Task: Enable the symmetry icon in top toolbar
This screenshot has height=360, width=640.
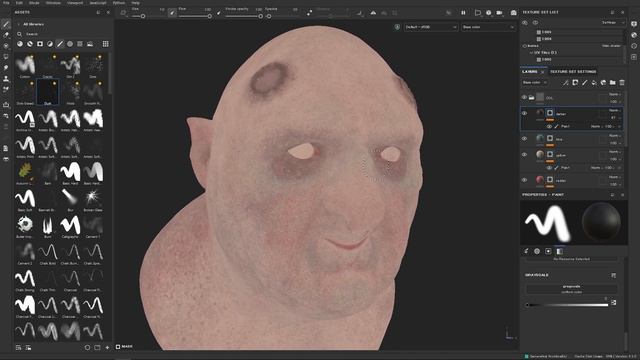Action: point(373,13)
